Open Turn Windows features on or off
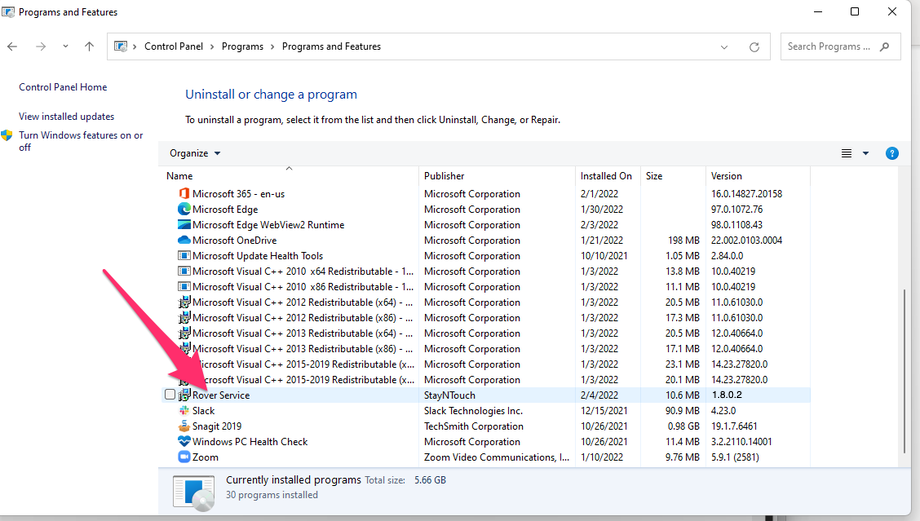This screenshot has width=920, height=521. 80,141
